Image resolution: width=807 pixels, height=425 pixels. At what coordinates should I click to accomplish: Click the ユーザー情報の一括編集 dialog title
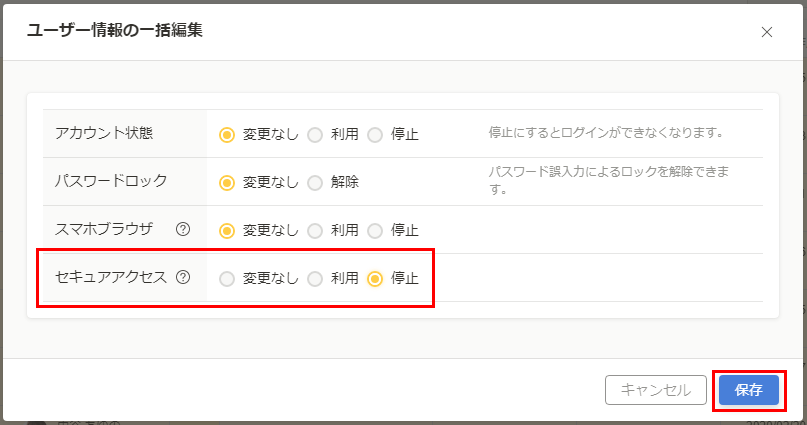pyautogui.click(x=115, y=30)
